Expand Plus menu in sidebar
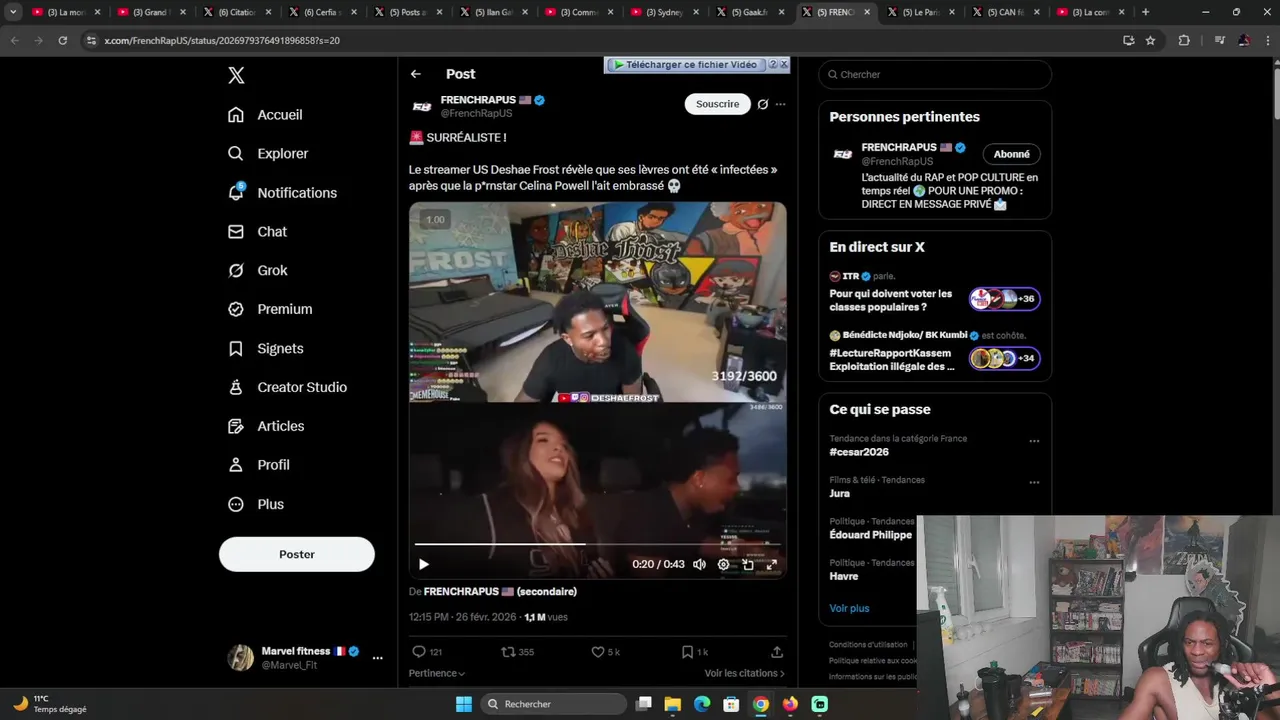 click(256, 505)
